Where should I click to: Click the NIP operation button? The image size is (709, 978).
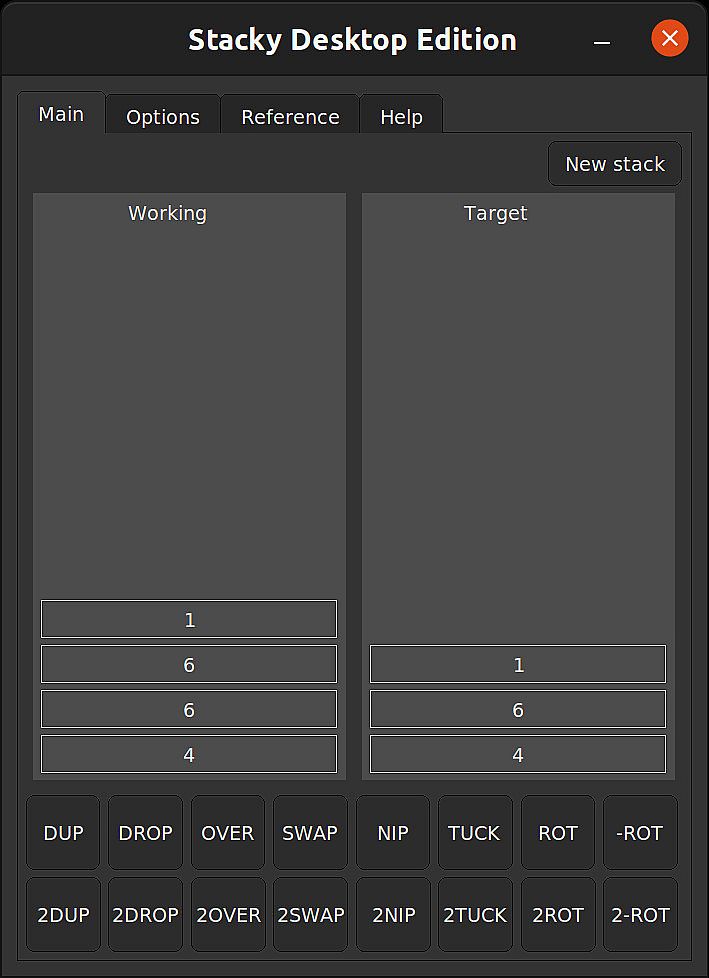[393, 832]
